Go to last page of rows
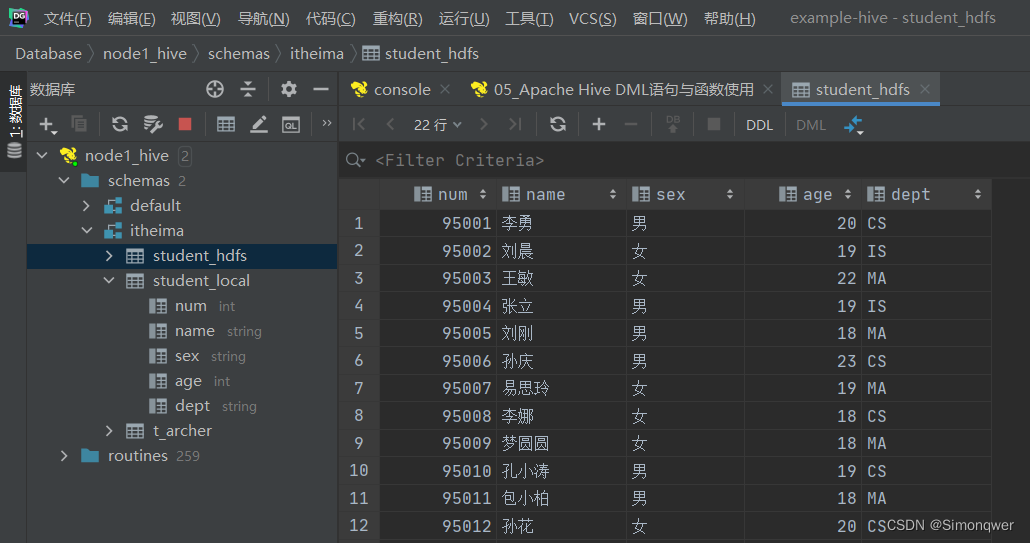Viewport: 1030px width, 543px height. point(515,124)
